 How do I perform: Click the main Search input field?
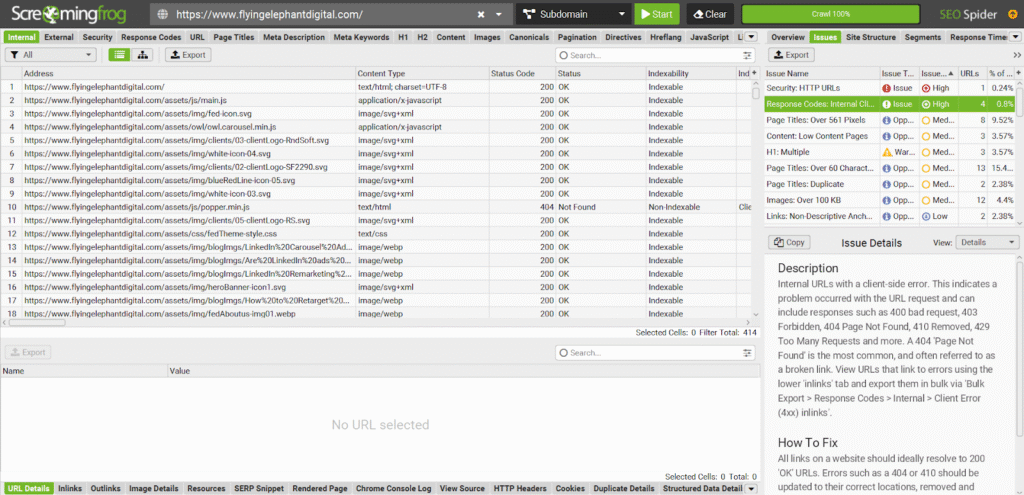tap(655, 56)
